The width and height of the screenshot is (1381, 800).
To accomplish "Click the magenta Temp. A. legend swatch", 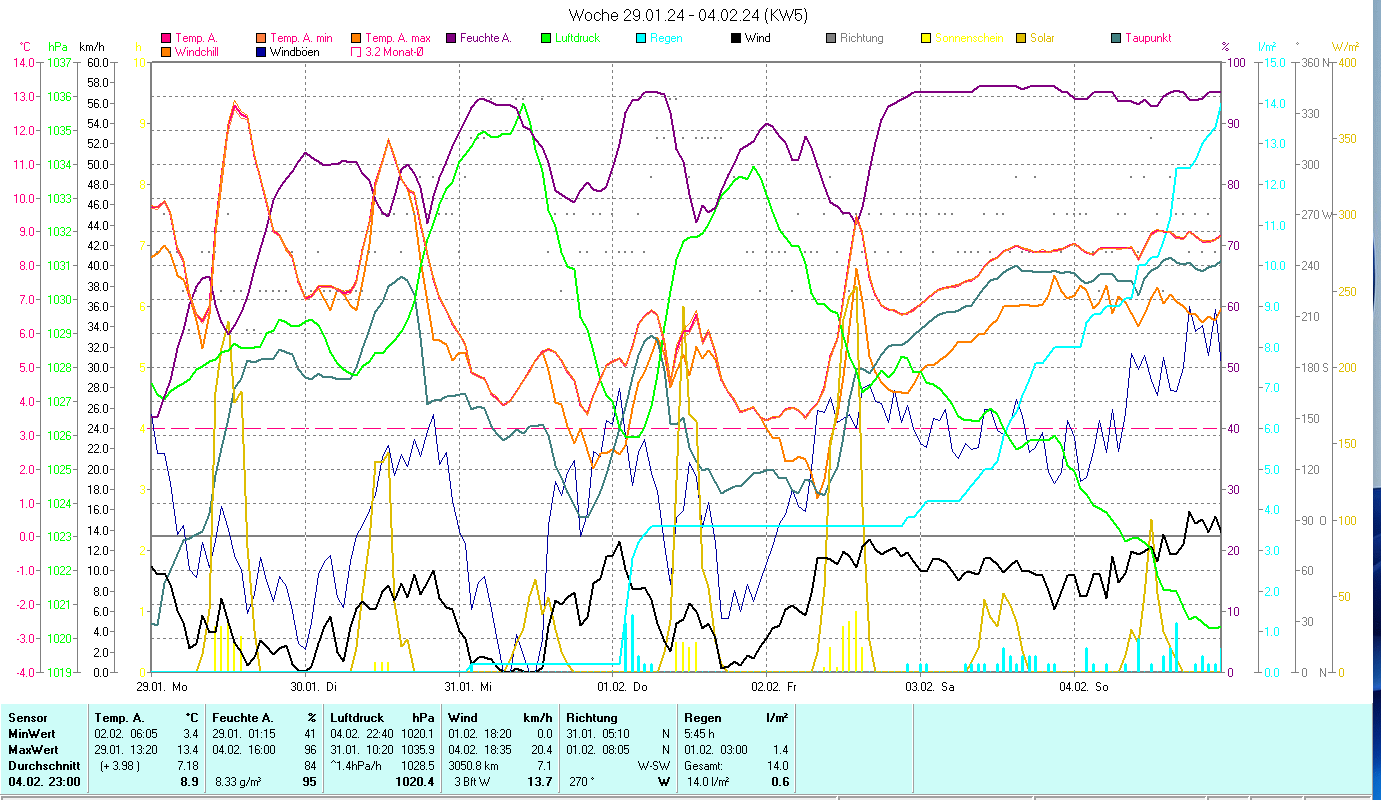I will pyautogui.click(x=166, y=38).
